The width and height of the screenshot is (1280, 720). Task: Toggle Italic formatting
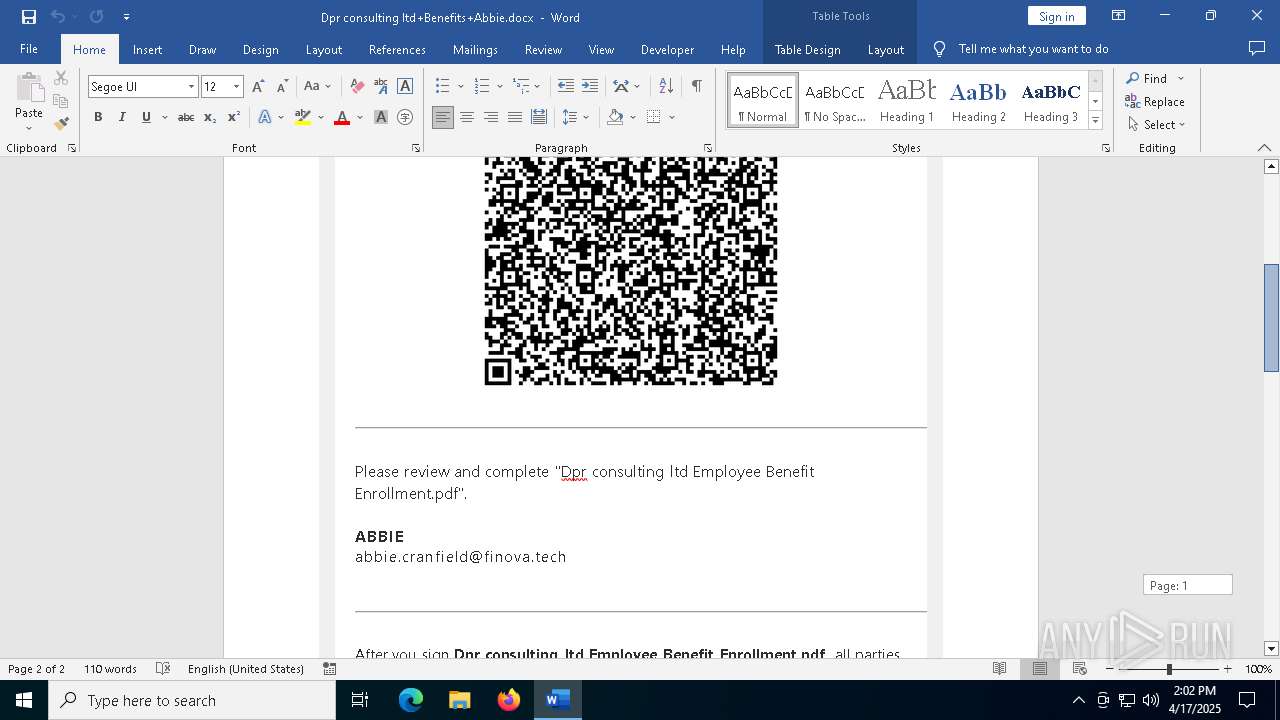[122, 117]
